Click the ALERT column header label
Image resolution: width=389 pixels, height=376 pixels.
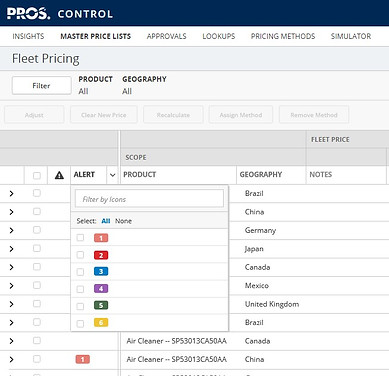click(84, 174)
